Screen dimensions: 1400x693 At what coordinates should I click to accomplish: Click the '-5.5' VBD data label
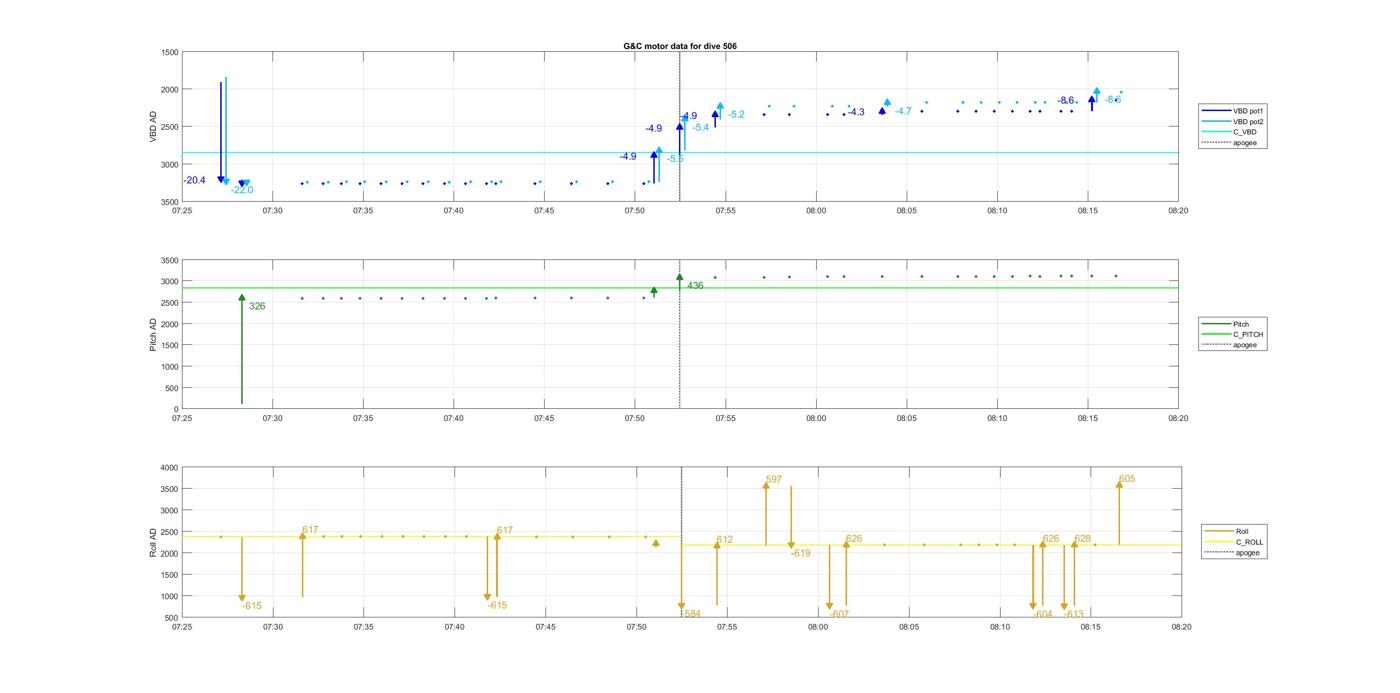(675, 159)
